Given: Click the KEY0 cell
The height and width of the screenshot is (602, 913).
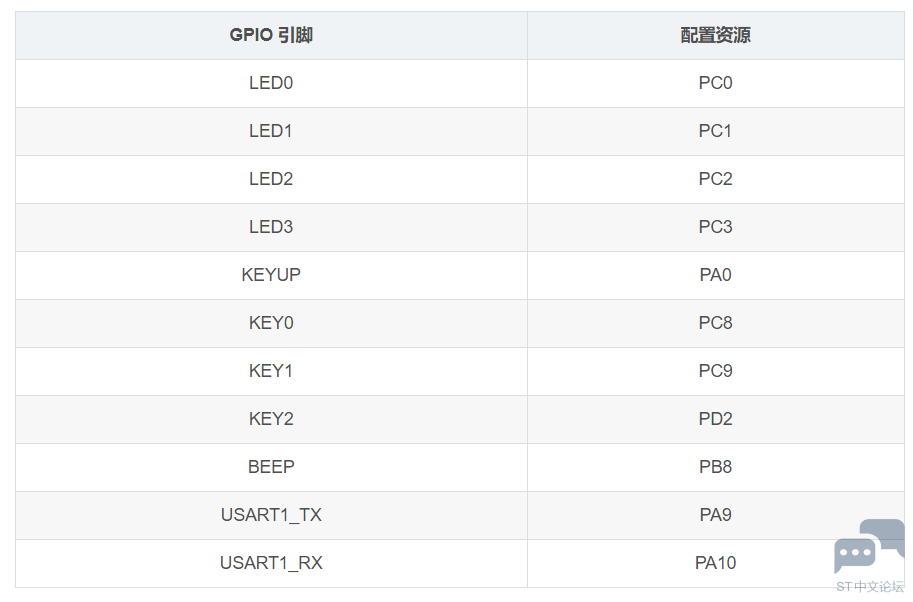Looking at the screenshot, I should click(271, 324).
